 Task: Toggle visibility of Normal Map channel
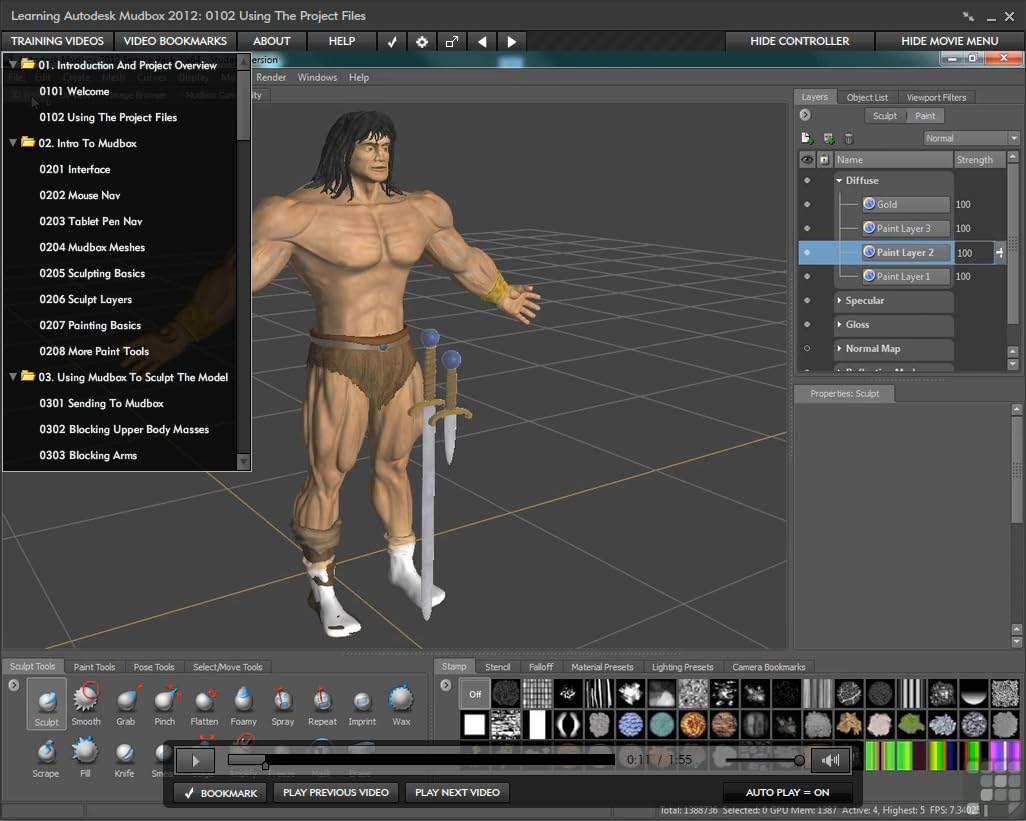click(807, 349)
